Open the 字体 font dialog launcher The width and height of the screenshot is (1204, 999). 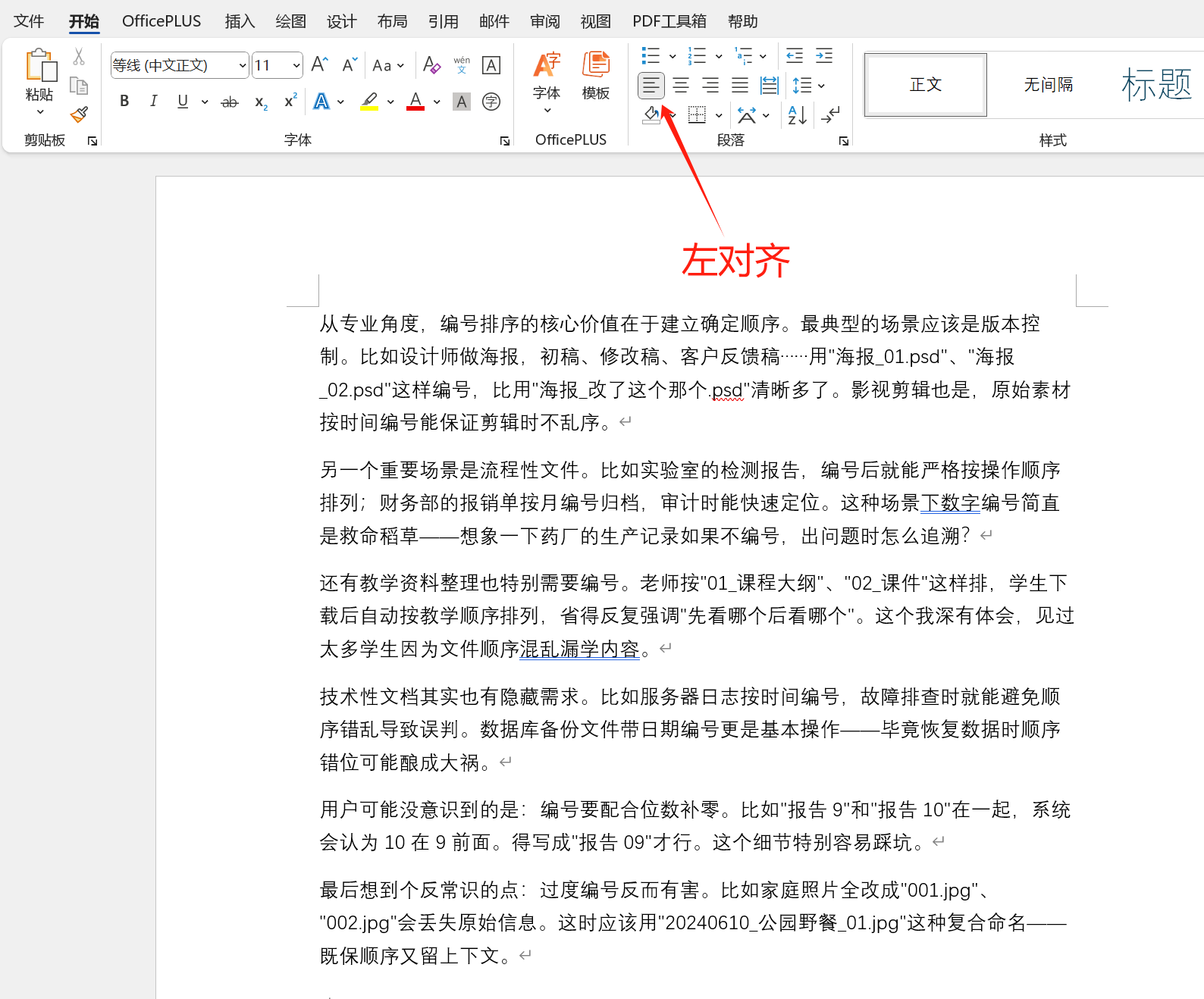[x=504, y=141]
